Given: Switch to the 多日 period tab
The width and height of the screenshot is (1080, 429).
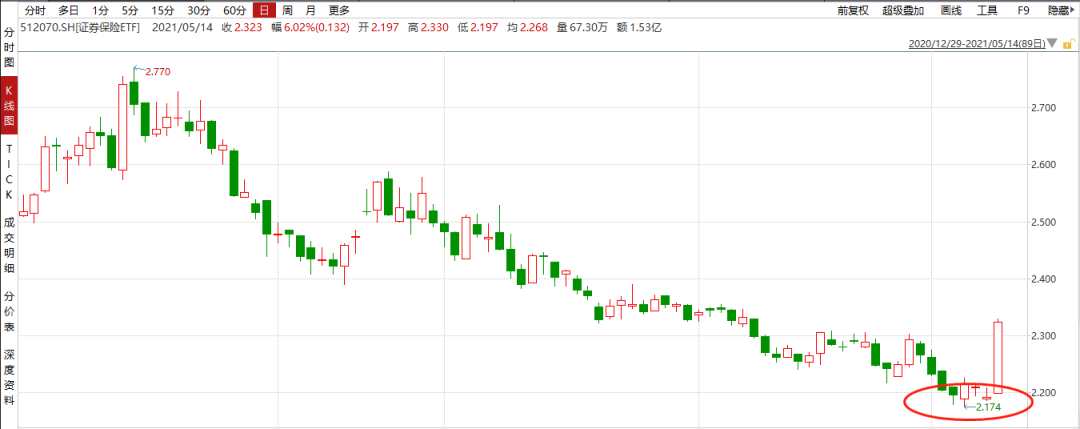Looking at the screenshot, I should point(69,10).
